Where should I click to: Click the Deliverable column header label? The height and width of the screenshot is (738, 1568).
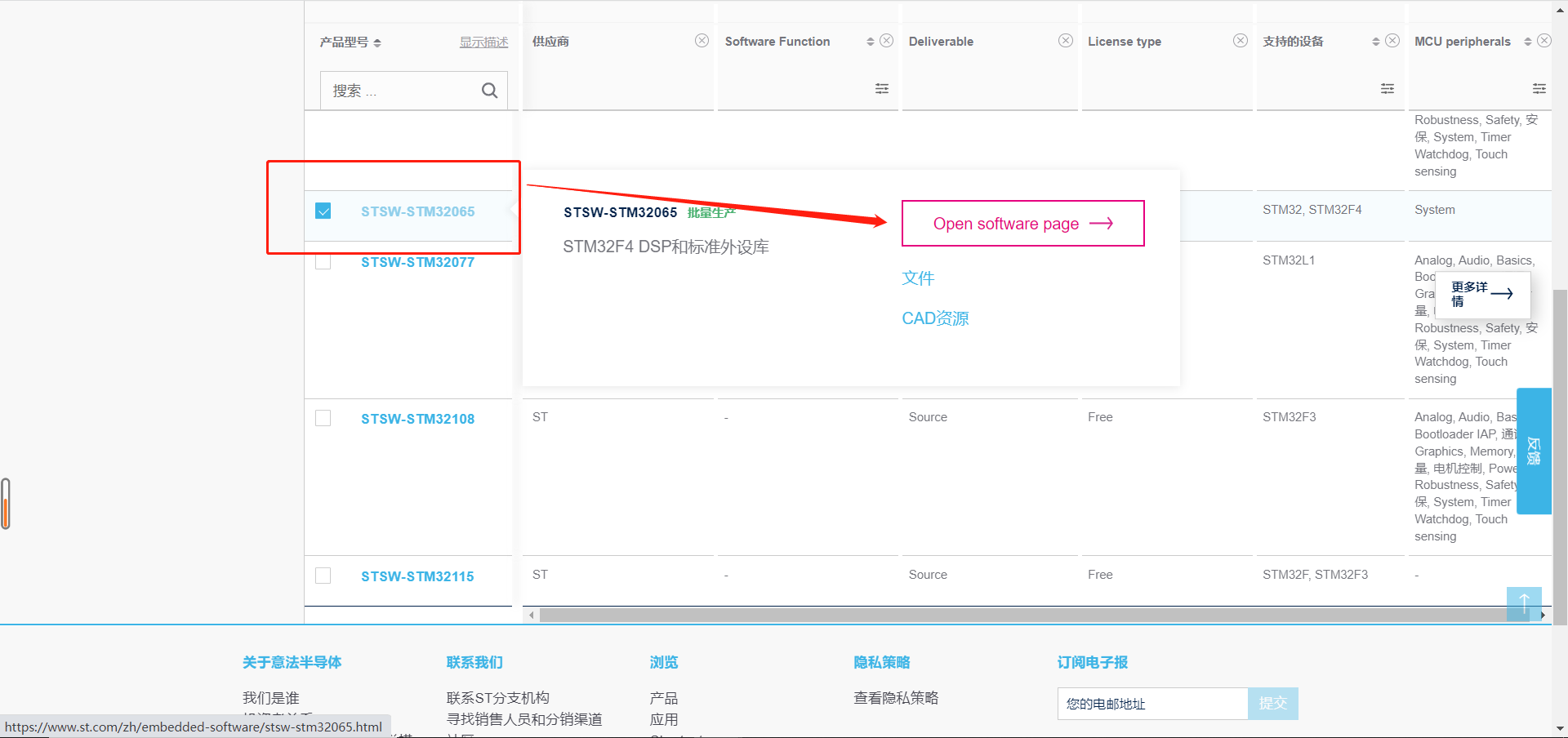coord(941,42)
